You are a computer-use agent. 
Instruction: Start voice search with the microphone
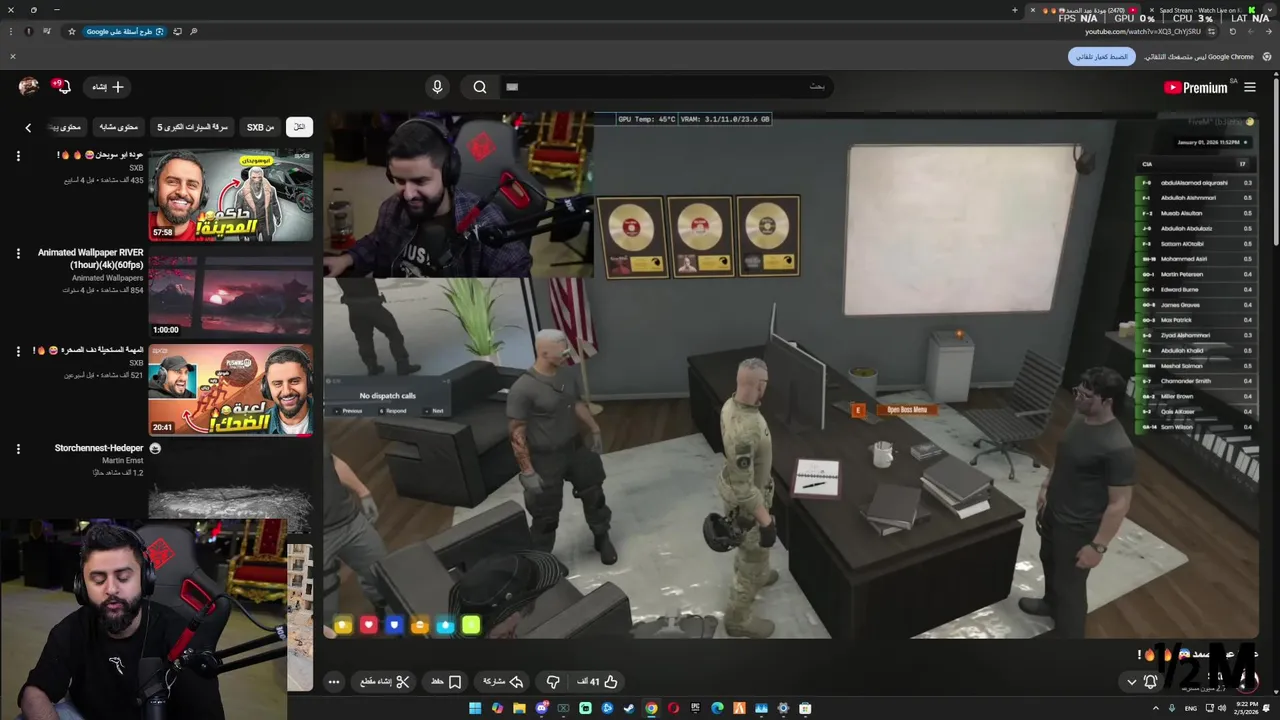point(437,87)
